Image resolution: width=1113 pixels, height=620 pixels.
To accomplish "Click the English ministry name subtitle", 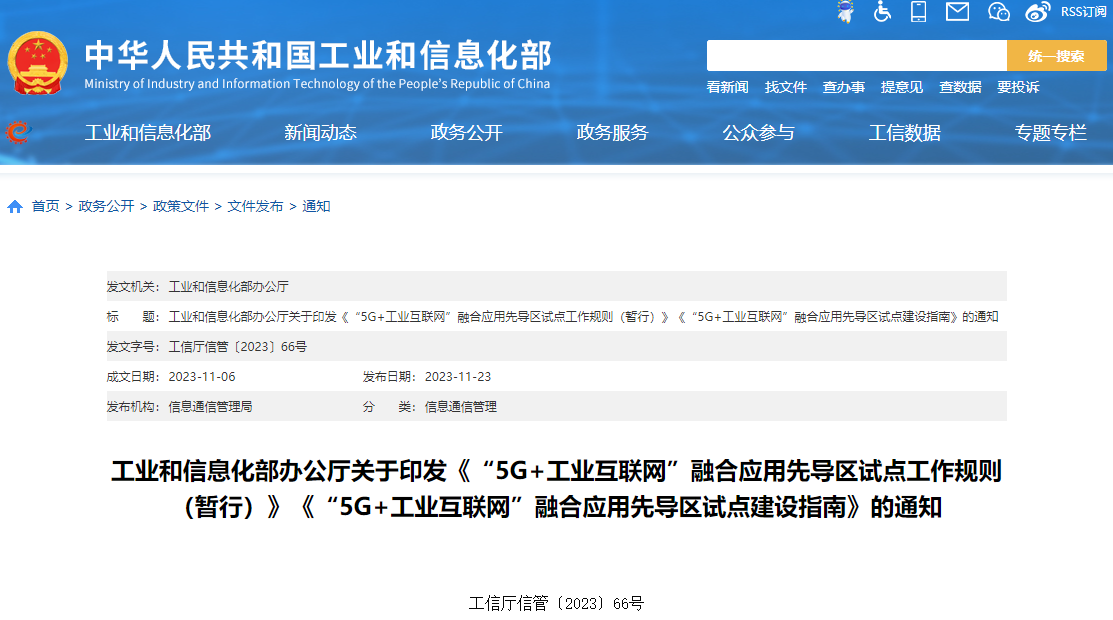I will [317, 84].
